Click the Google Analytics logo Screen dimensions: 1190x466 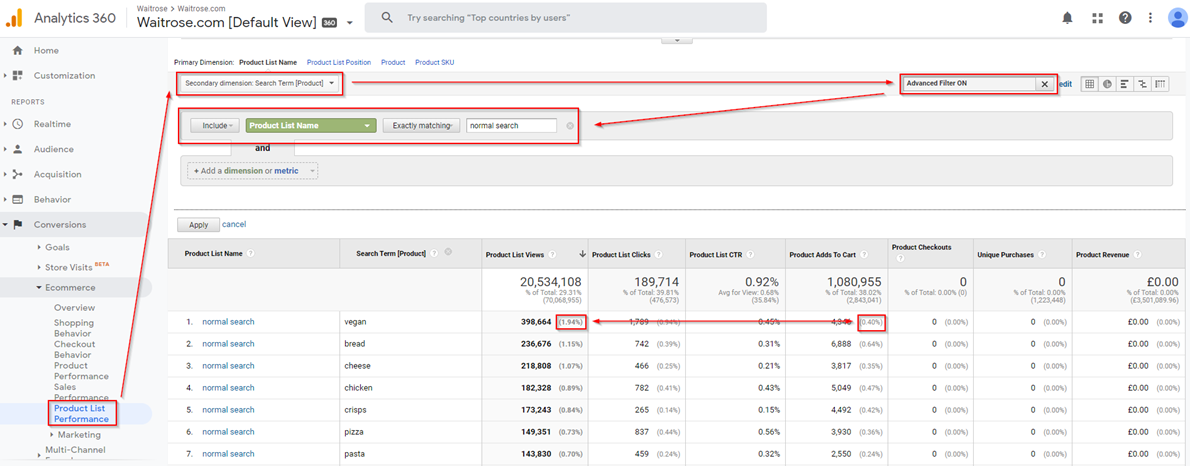coord(15,18)
